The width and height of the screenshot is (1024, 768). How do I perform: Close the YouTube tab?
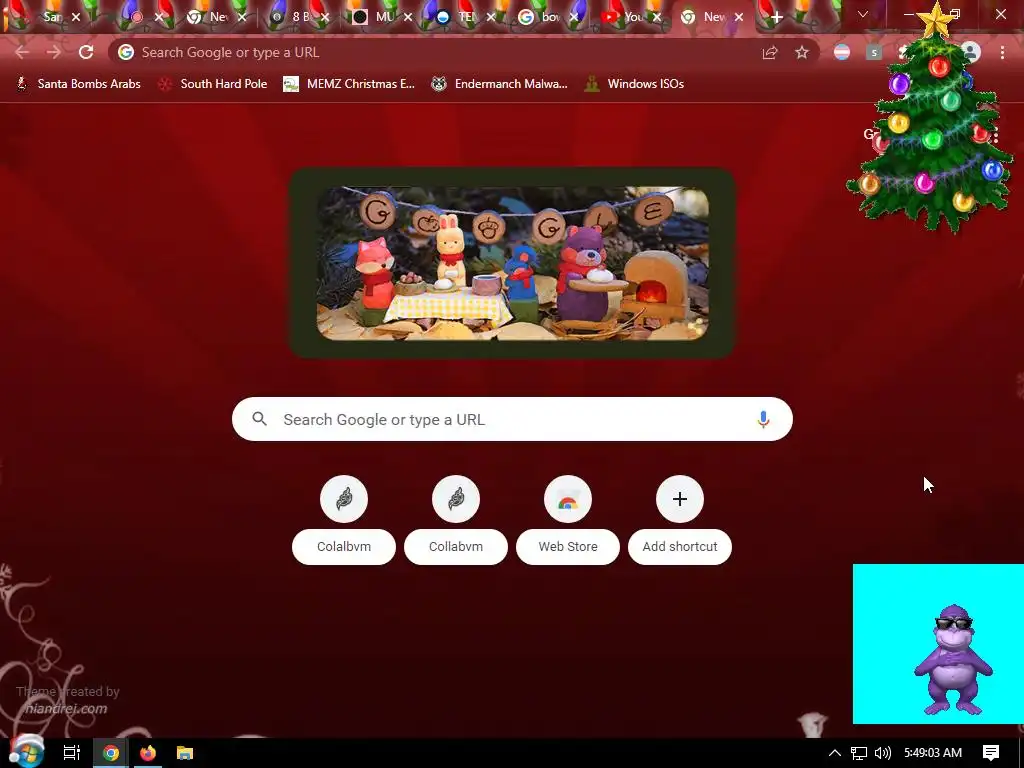[657, 17]
